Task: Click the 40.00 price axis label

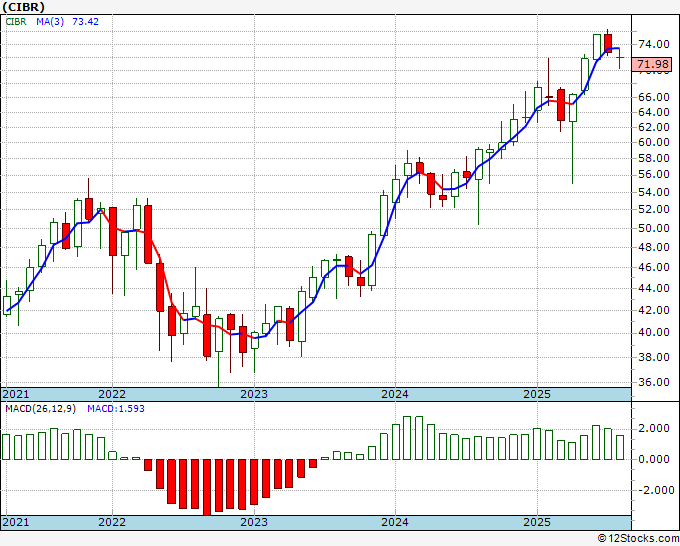Action: pyautogui.click(x=654, y=332)
